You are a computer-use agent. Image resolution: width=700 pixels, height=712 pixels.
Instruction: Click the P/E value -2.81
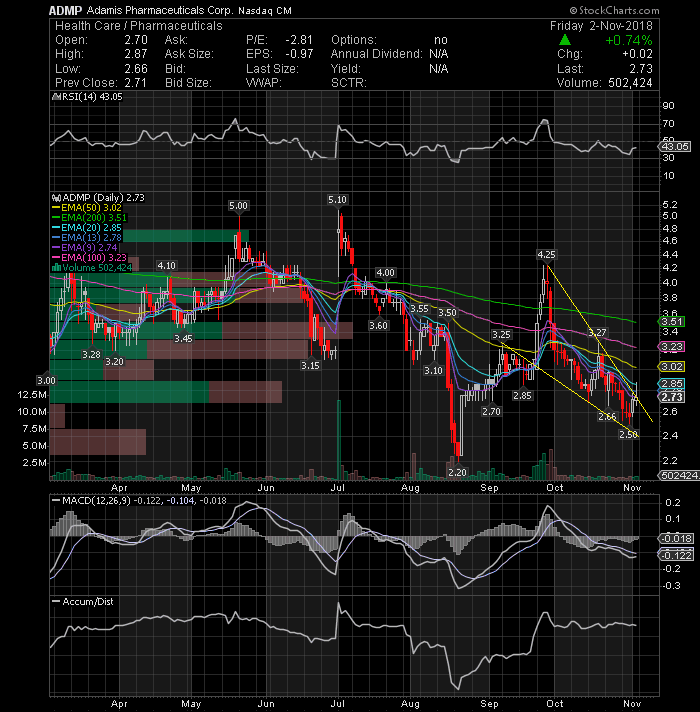pyautogui.click(x=299, y=40)
